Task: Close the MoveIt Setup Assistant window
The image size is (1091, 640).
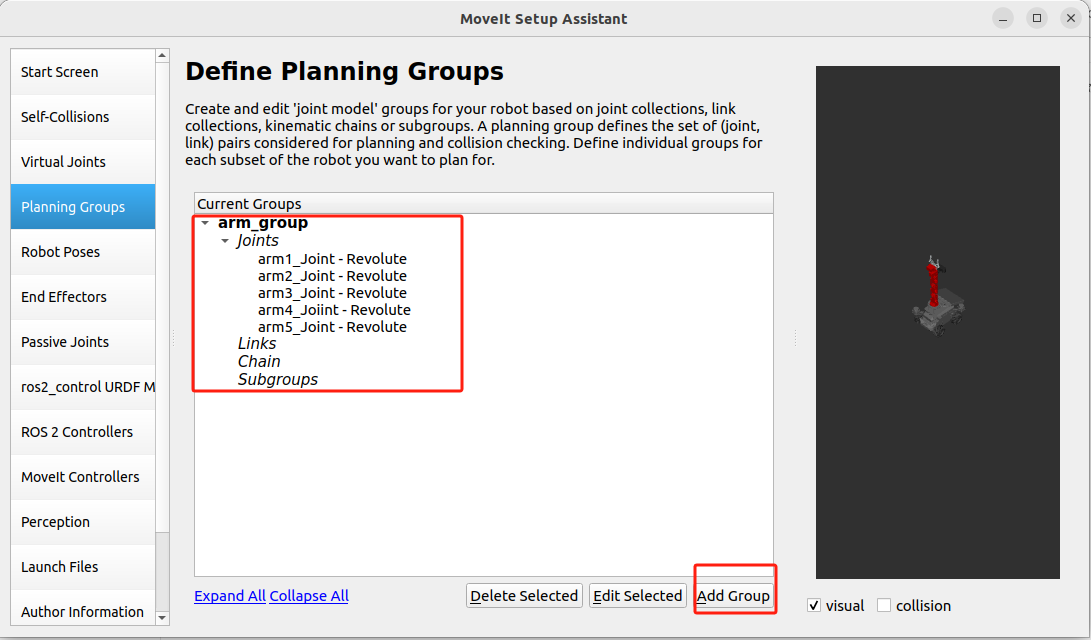Action: (x=1071, y=19)
